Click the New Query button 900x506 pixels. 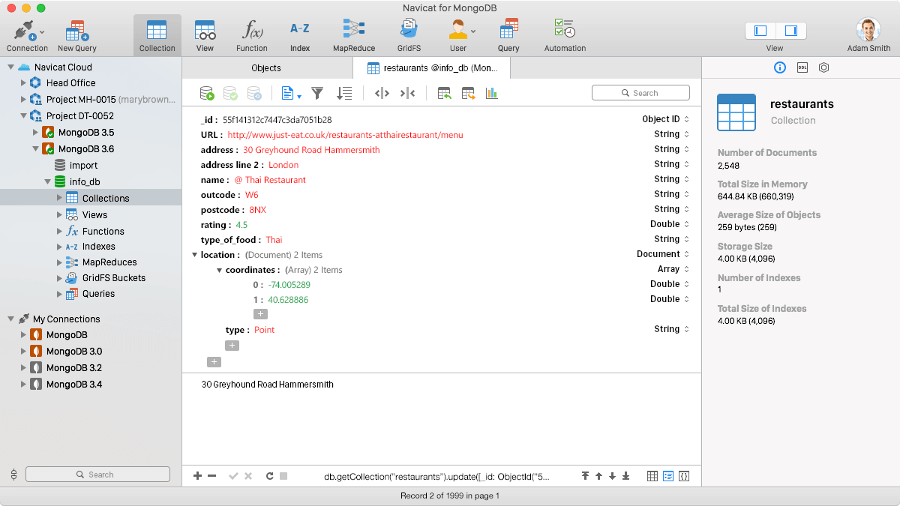tap(77, 34)
